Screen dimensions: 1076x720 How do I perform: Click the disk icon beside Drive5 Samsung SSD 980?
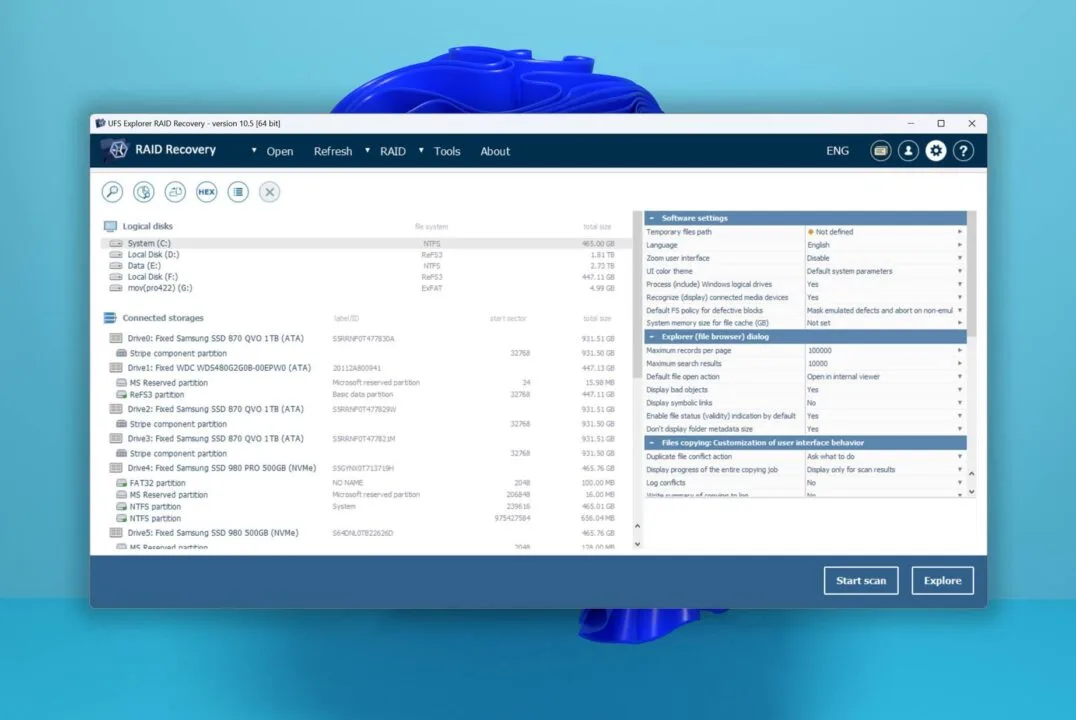116,533
